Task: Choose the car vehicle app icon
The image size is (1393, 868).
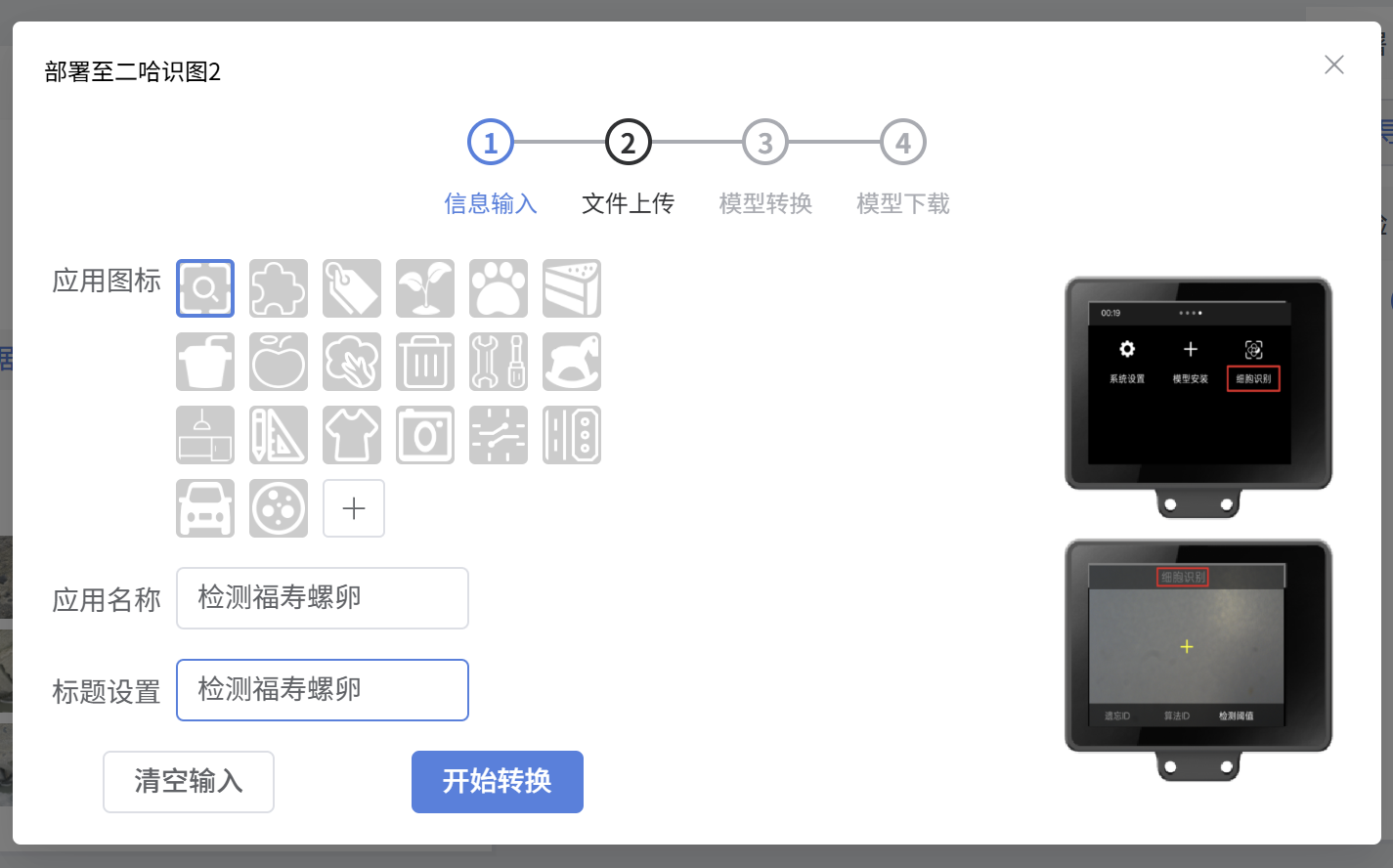Action: coord(205,508)
